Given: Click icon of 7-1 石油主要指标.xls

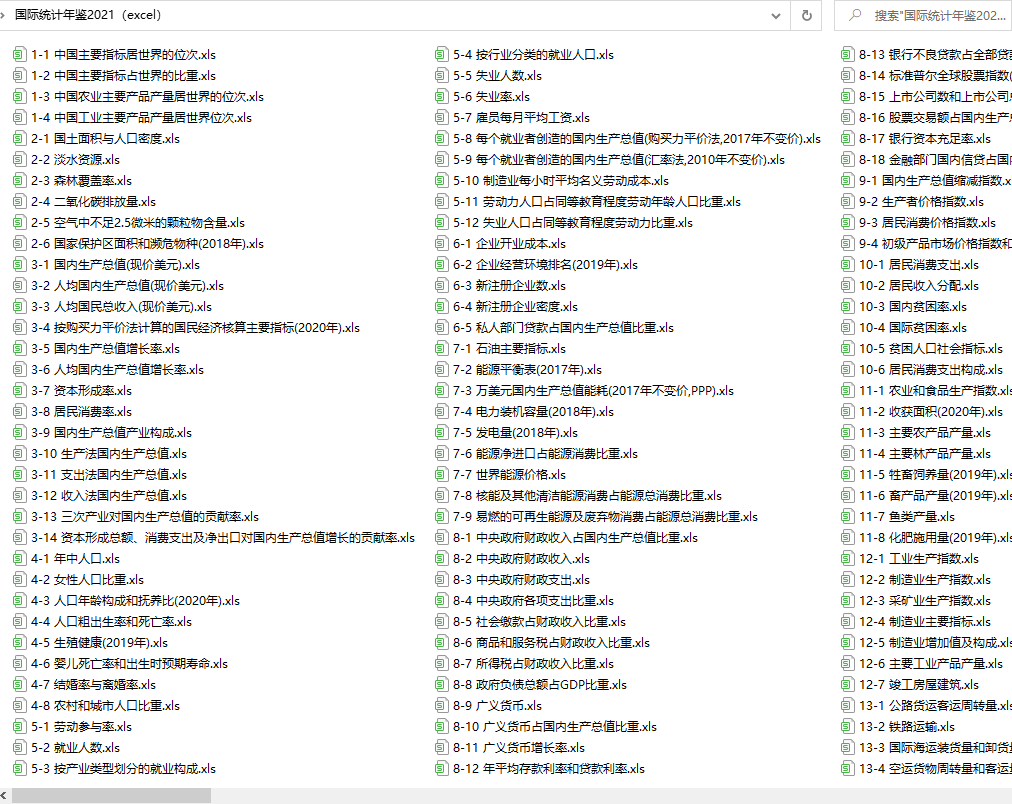Looking at the screenshot, I should [x=442, y=349].
